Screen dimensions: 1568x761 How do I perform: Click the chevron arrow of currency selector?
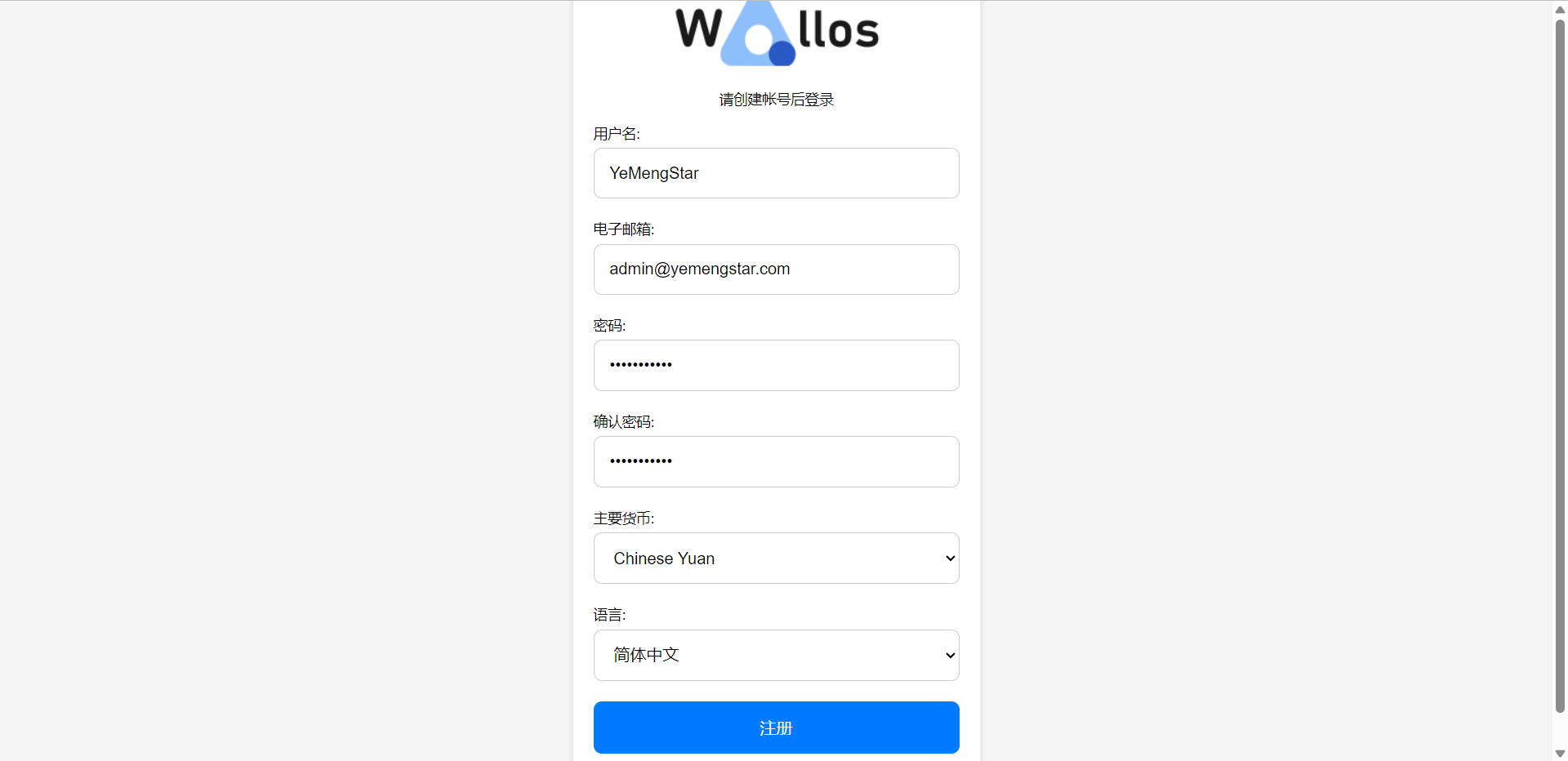click(950, 559)
